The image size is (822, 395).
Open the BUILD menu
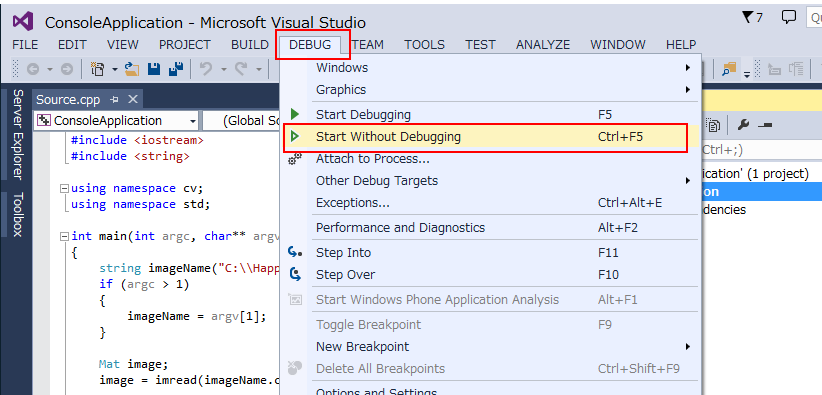tap(250, 45)
